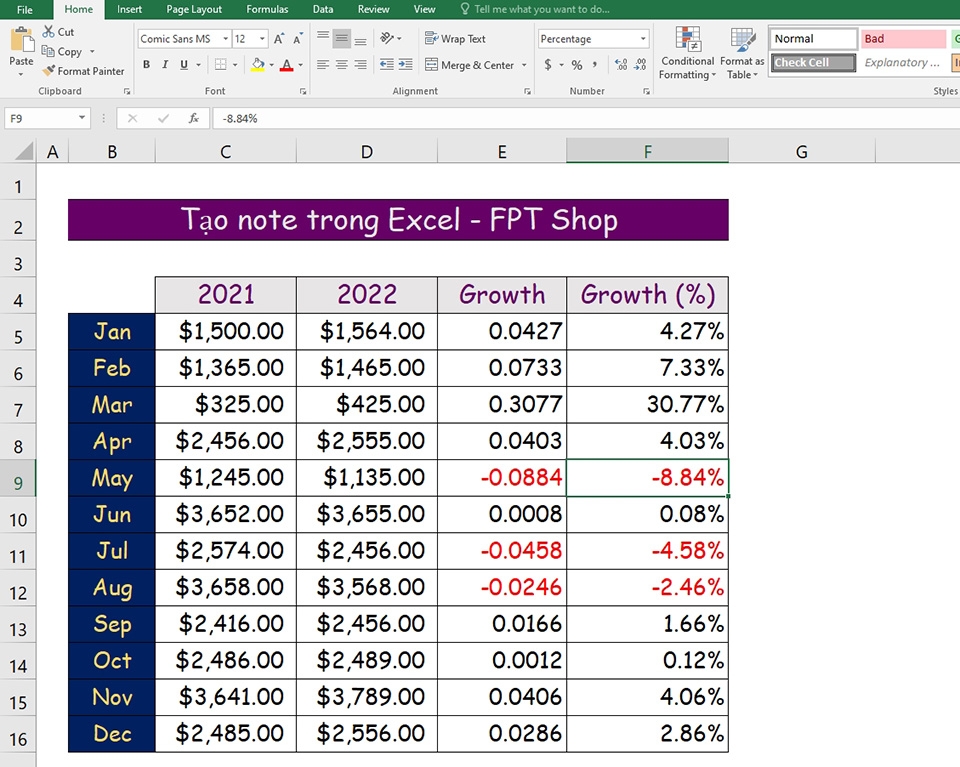Viewport: 960px width, 767px height.
Task: Click Select All corner triangle
Action: click(23, 151)
